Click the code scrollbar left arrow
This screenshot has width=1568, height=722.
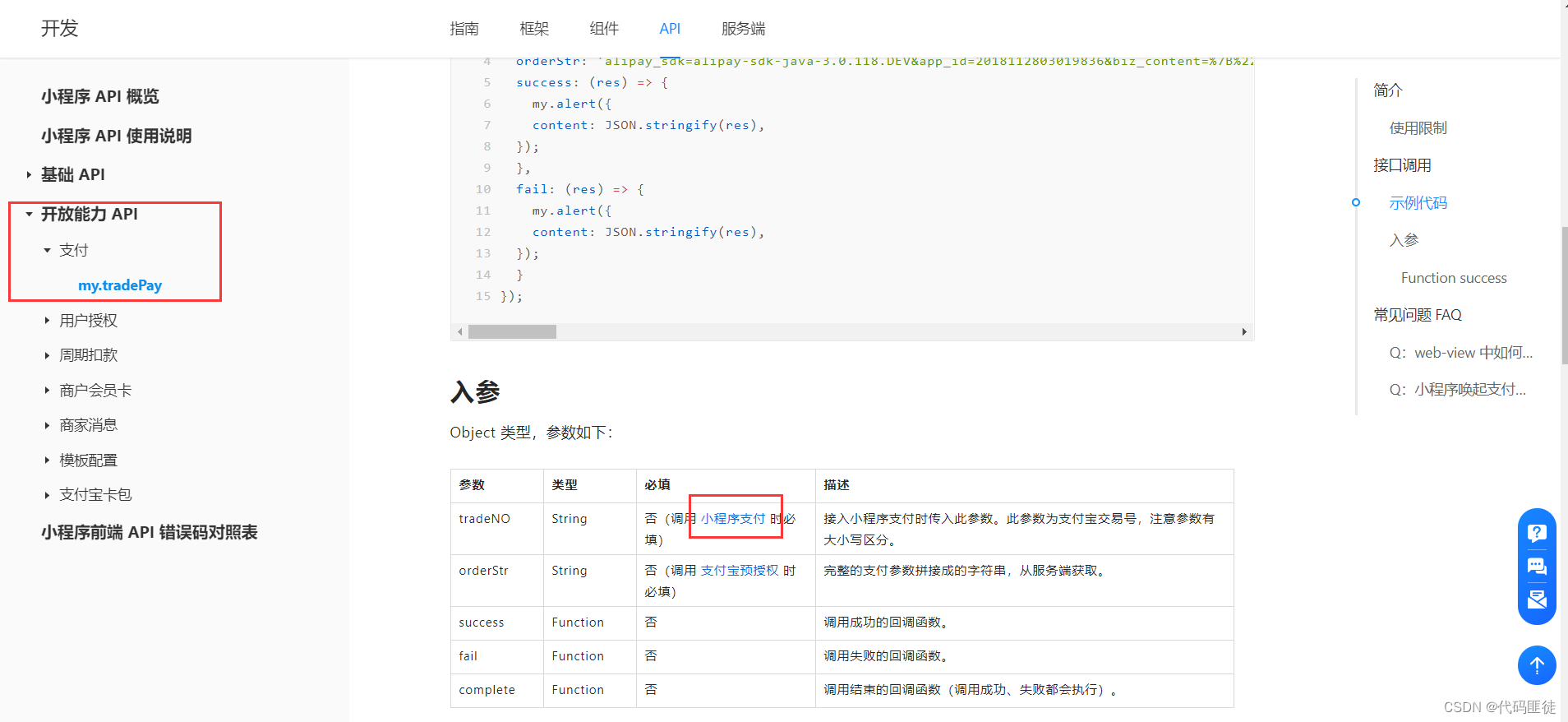click(459, 331)
